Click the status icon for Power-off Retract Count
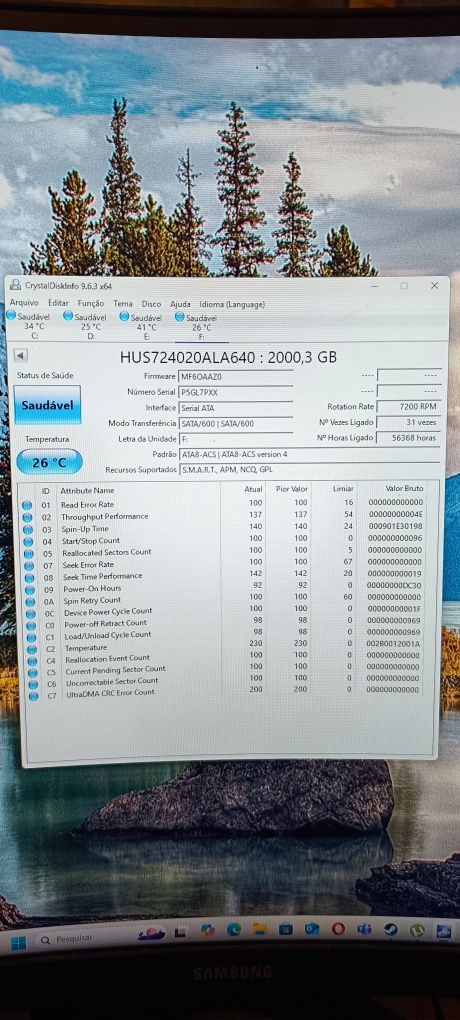 click(31, 625)
